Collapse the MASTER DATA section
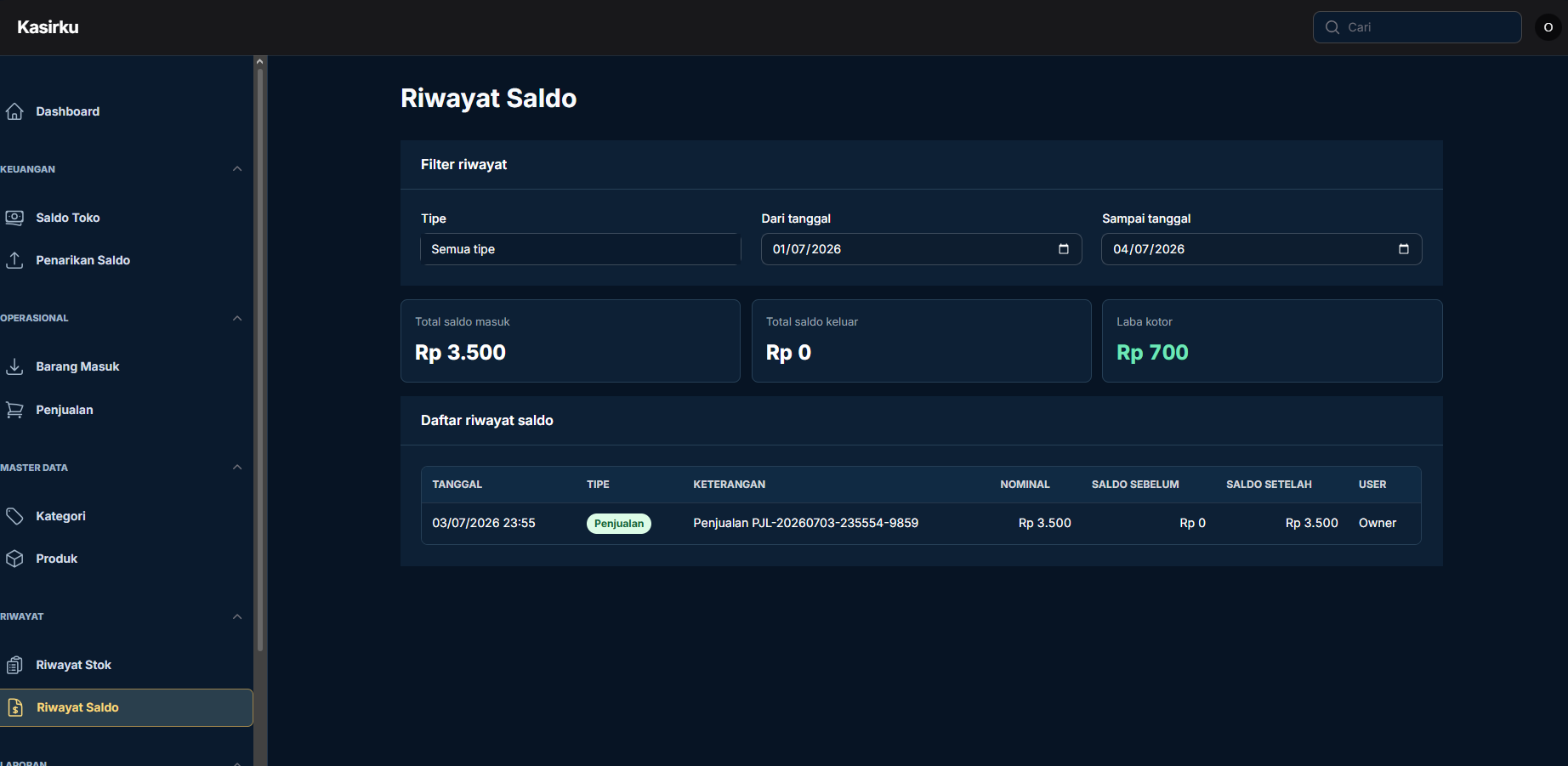1568x766 pixels. pos(237,468)
